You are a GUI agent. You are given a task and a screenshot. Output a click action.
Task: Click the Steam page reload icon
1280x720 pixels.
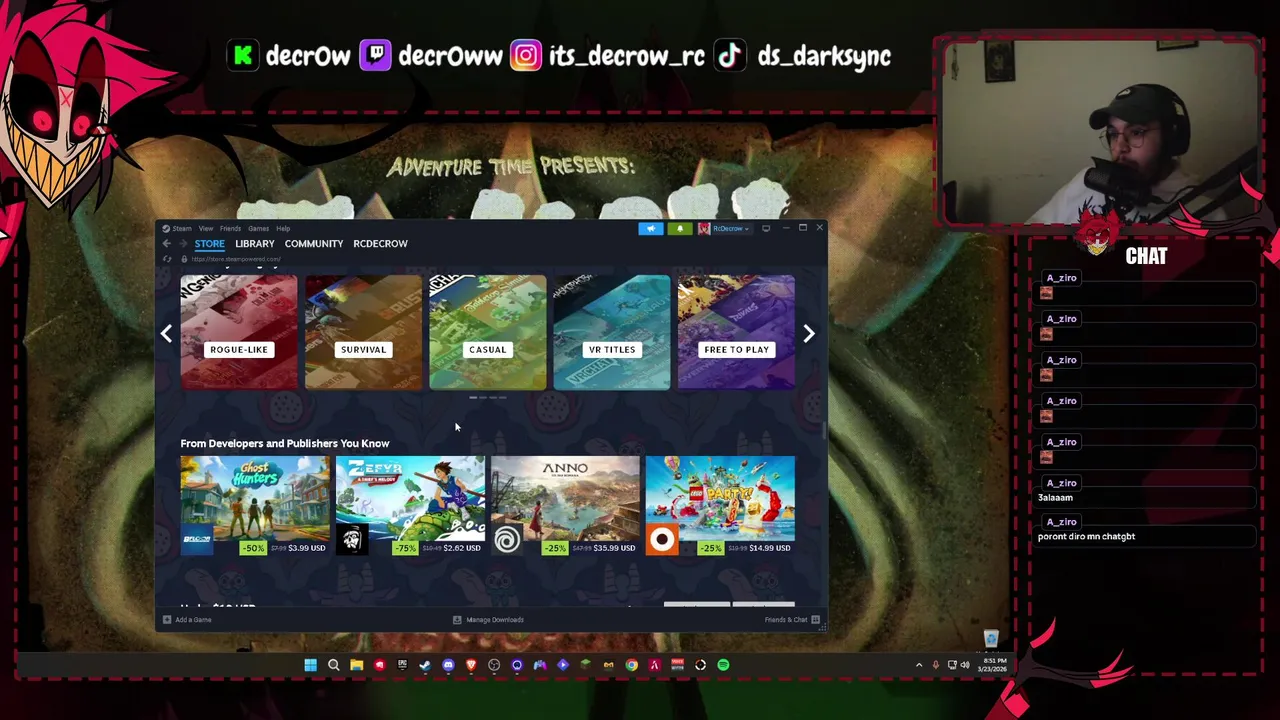point(167,259)
